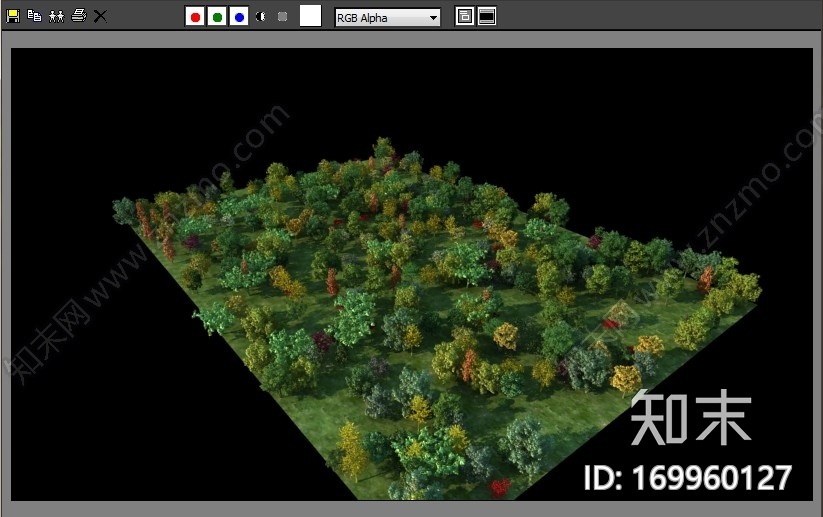The width and height of the screenshot is (823, 517).
Task: Save the rendered image
Action: point(13,16)
